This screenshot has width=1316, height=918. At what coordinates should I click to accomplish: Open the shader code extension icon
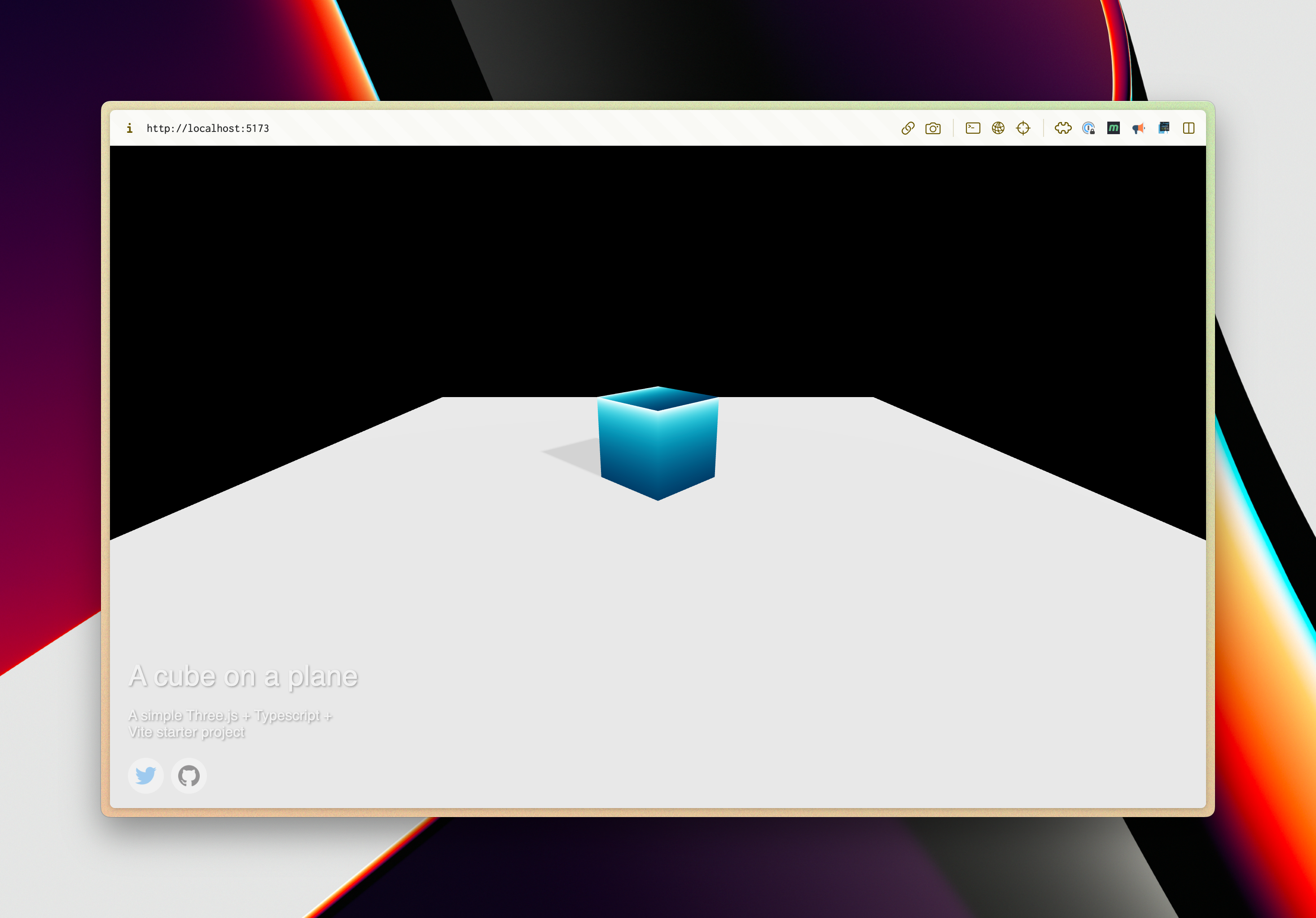click(x=1163, y=128)
